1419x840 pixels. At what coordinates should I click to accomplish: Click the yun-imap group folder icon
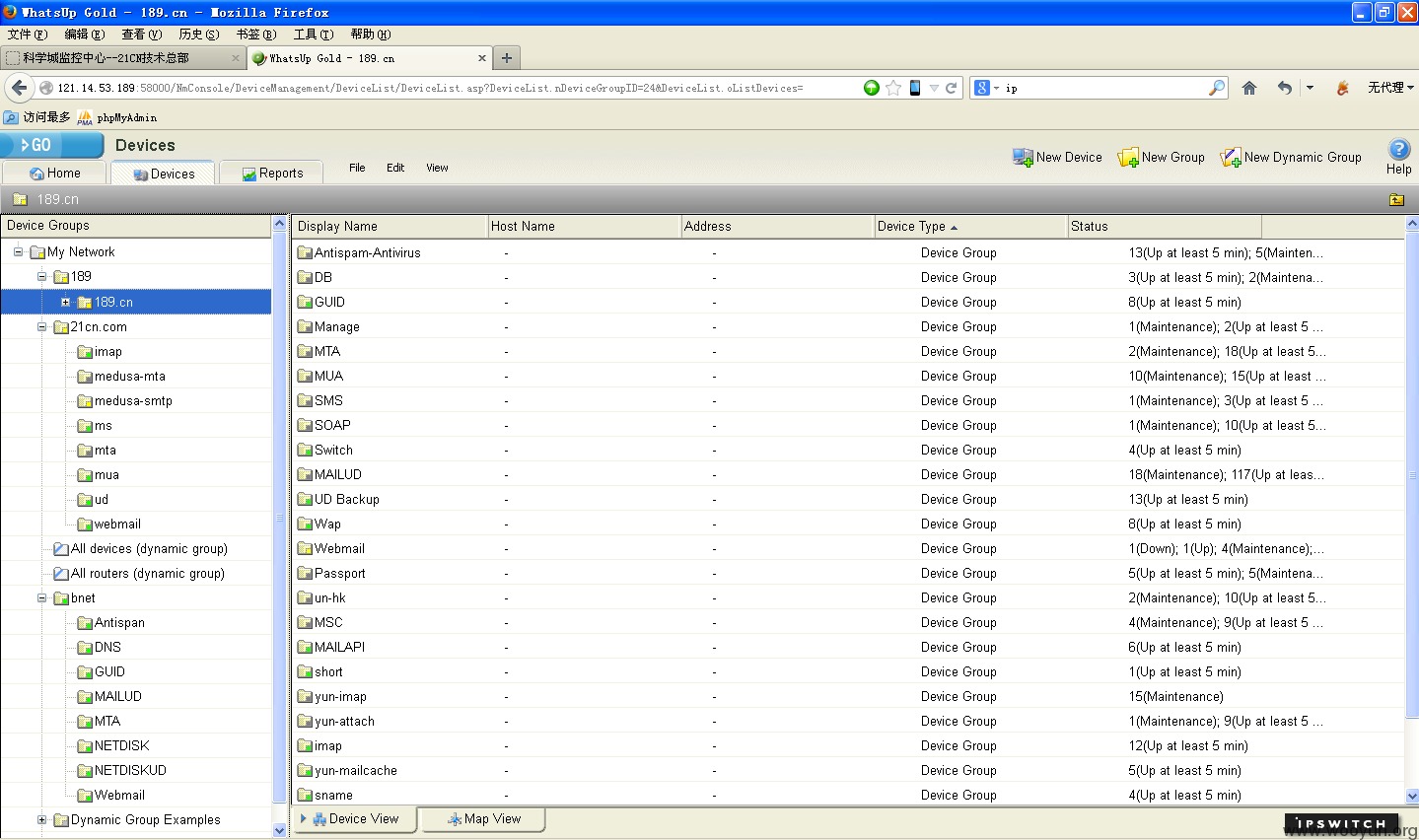tap(305, 696)
